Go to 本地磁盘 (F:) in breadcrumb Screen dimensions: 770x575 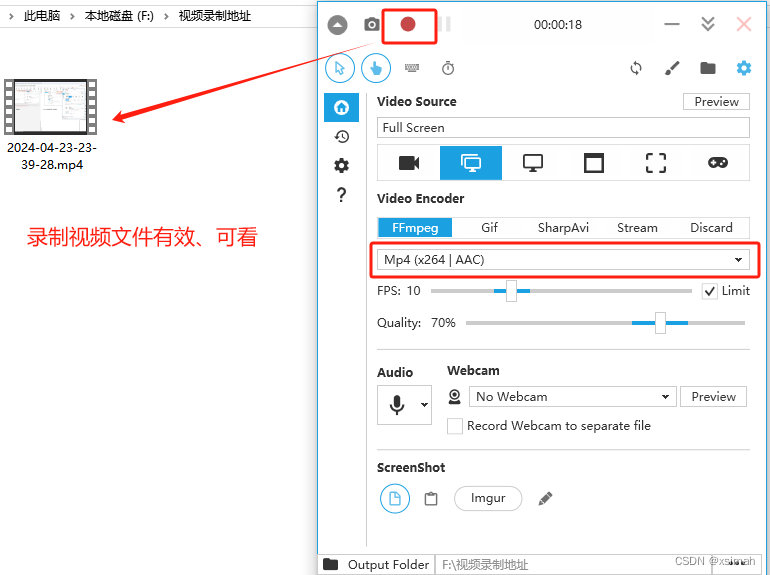tap(119, 16)
